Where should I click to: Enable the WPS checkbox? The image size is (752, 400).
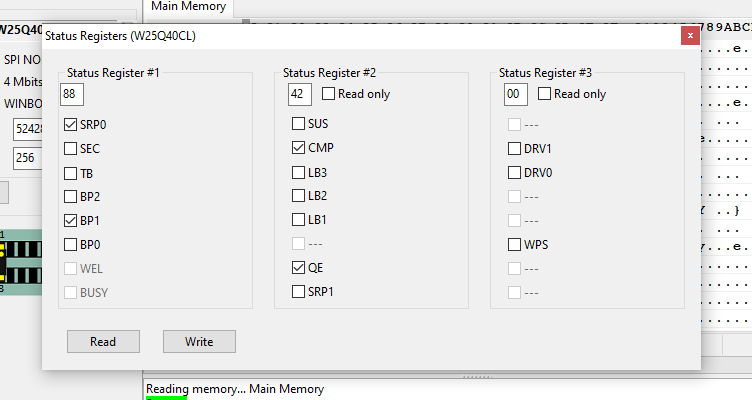pos(514,245)
